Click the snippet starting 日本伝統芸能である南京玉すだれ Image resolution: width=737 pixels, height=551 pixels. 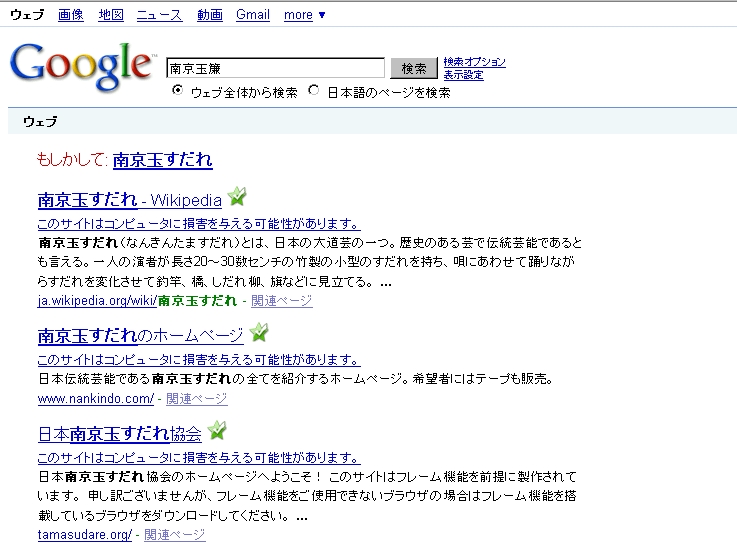click(x=296, y=379)
